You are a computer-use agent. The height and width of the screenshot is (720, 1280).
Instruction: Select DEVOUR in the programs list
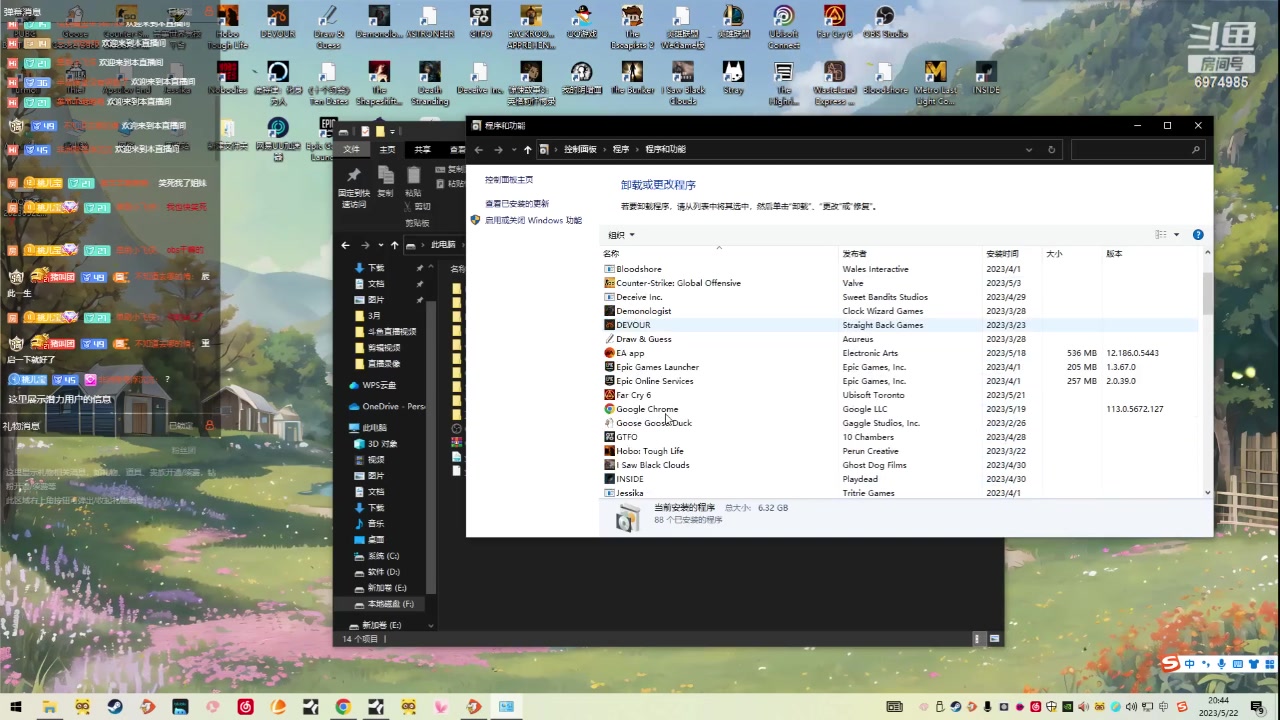point(900,325)
